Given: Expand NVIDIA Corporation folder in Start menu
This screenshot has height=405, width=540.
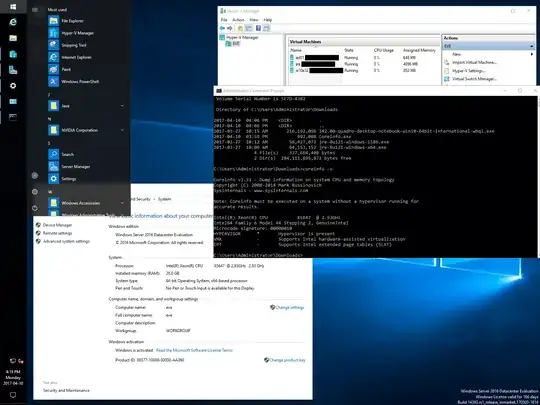Looking at the screenshot, I should [122, 130].
